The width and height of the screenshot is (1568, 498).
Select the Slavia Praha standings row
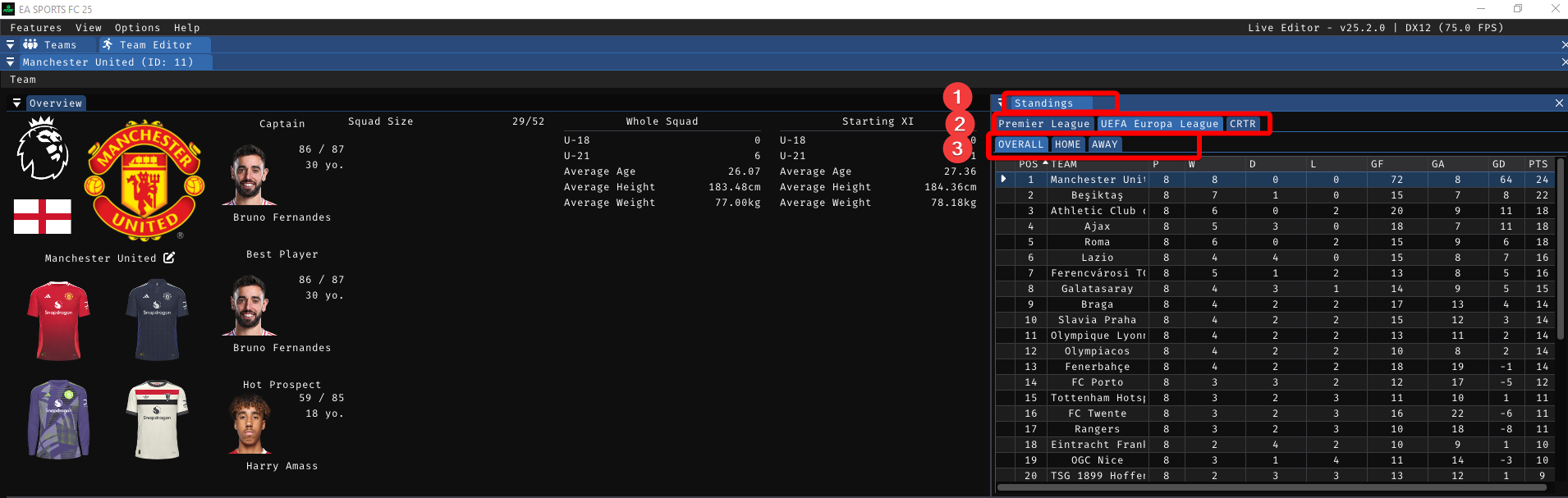click(1275, 320)
